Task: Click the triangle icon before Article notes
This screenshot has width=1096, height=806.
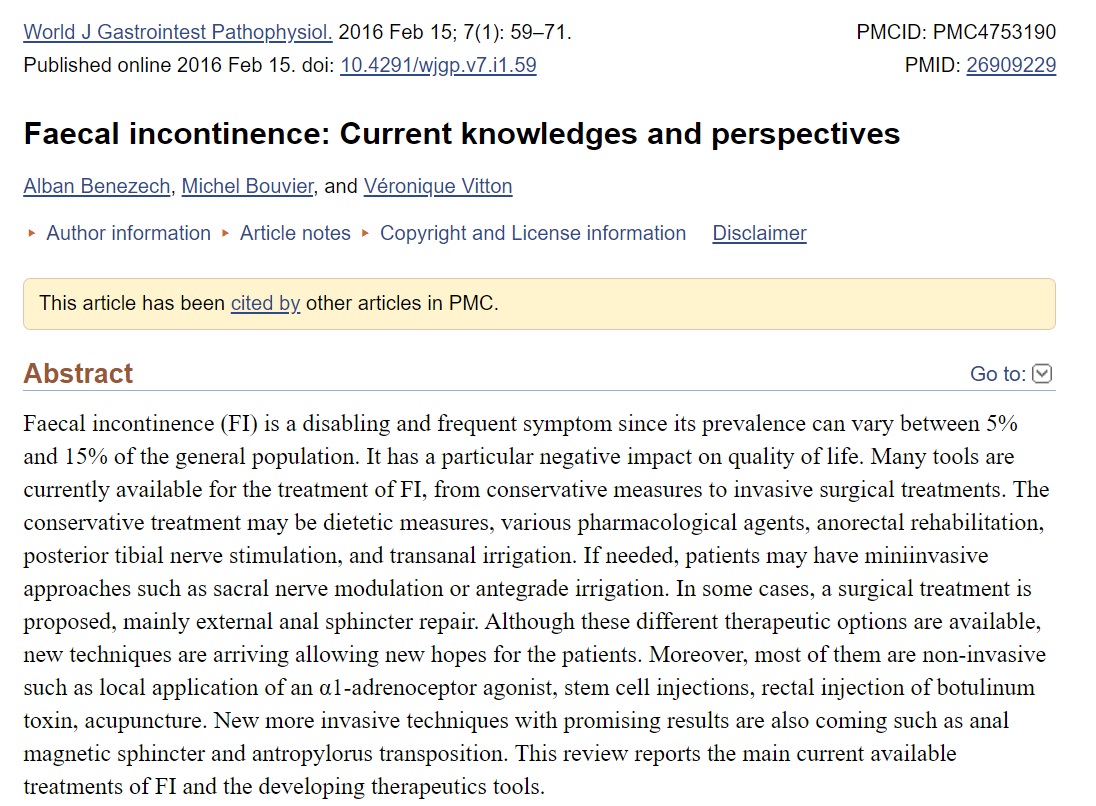Action: point(225,233)
